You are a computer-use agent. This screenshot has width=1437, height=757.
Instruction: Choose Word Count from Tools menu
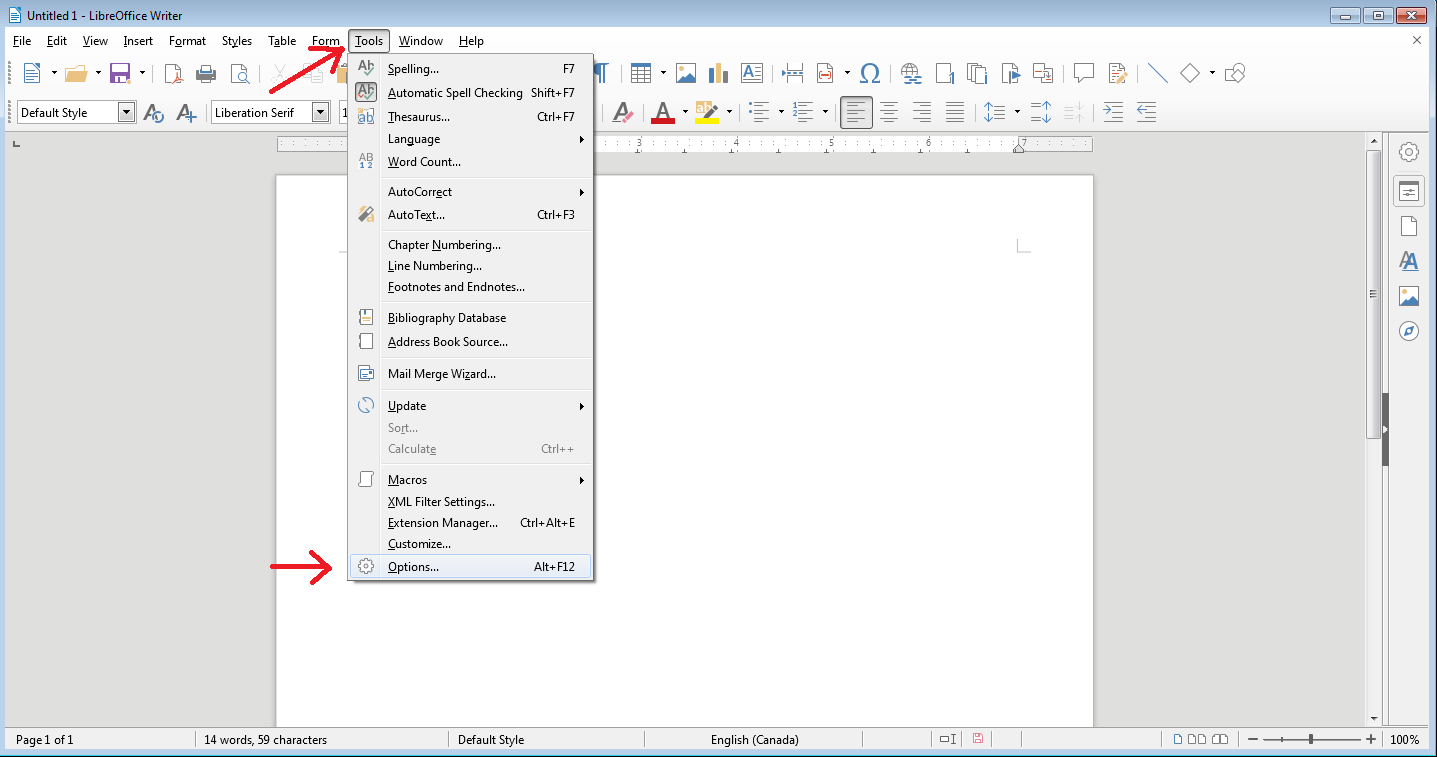471,162
